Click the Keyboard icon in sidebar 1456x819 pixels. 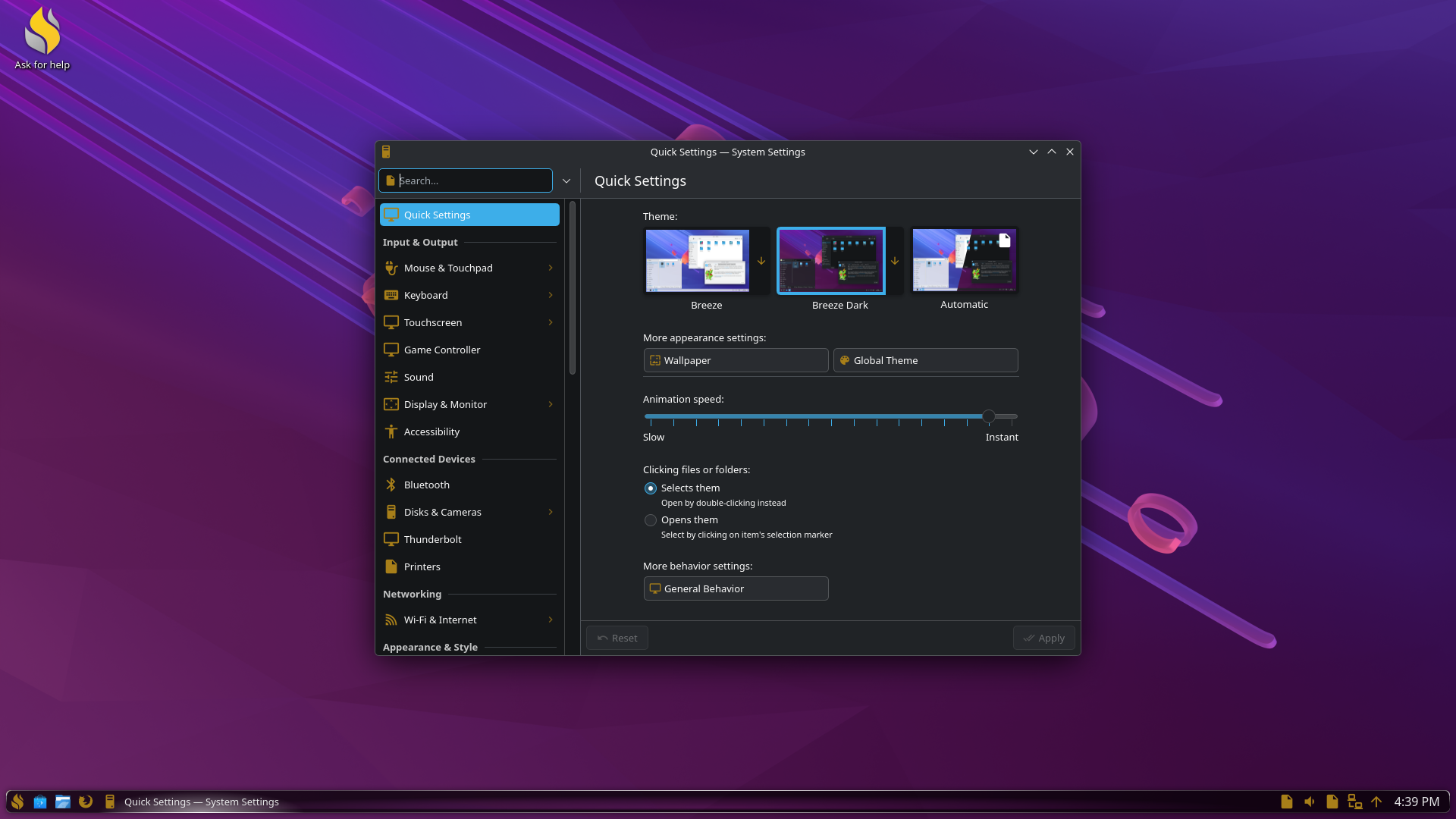pos(391,295)
